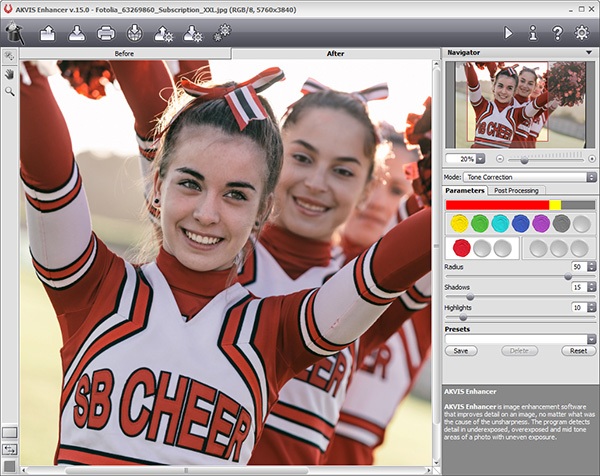Click the red-yellow color gradient bar
This screenshot has width=600, height=476.
[520, 205]
